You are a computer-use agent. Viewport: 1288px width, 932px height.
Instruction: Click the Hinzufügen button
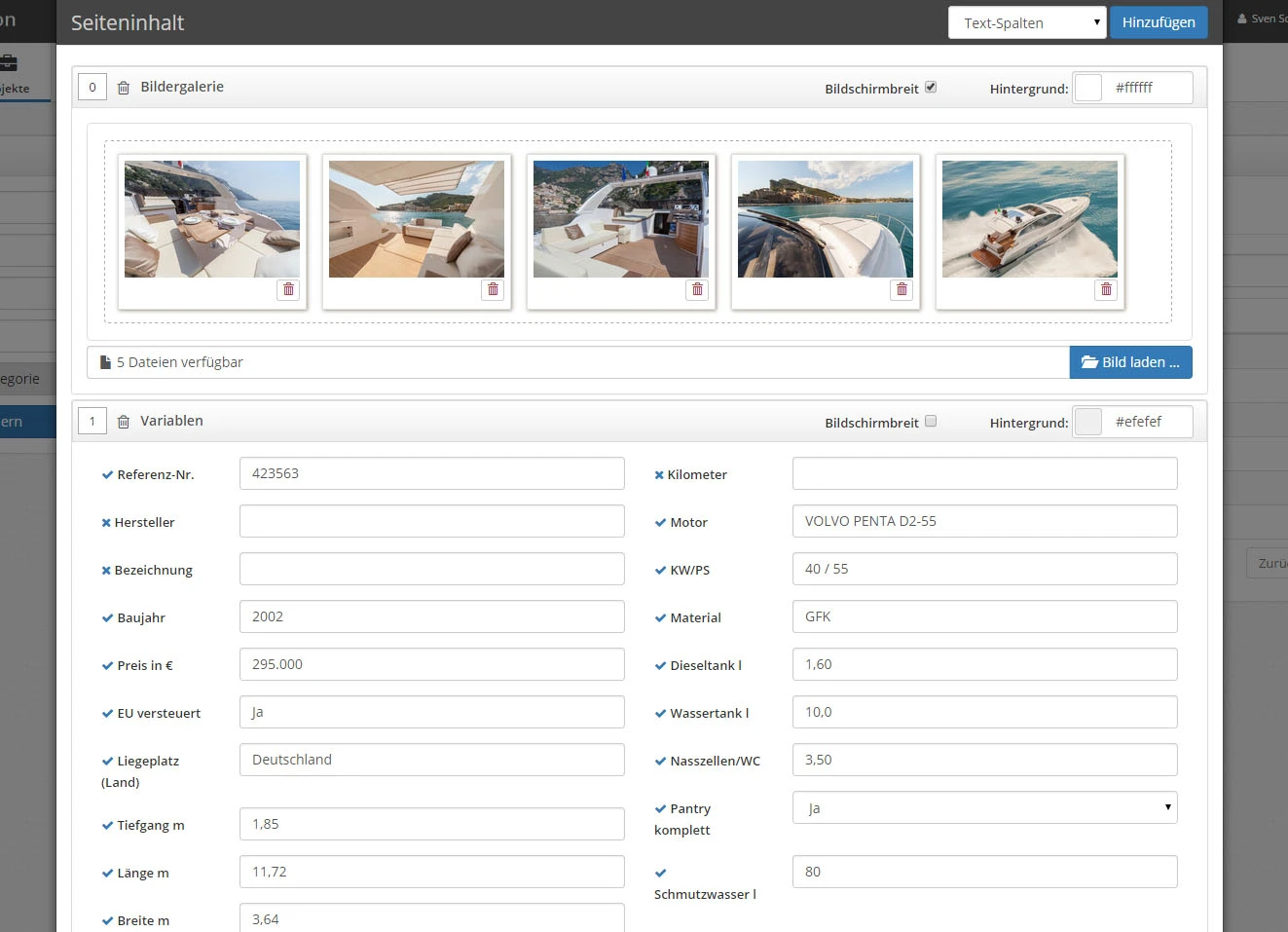(1159, 22)
